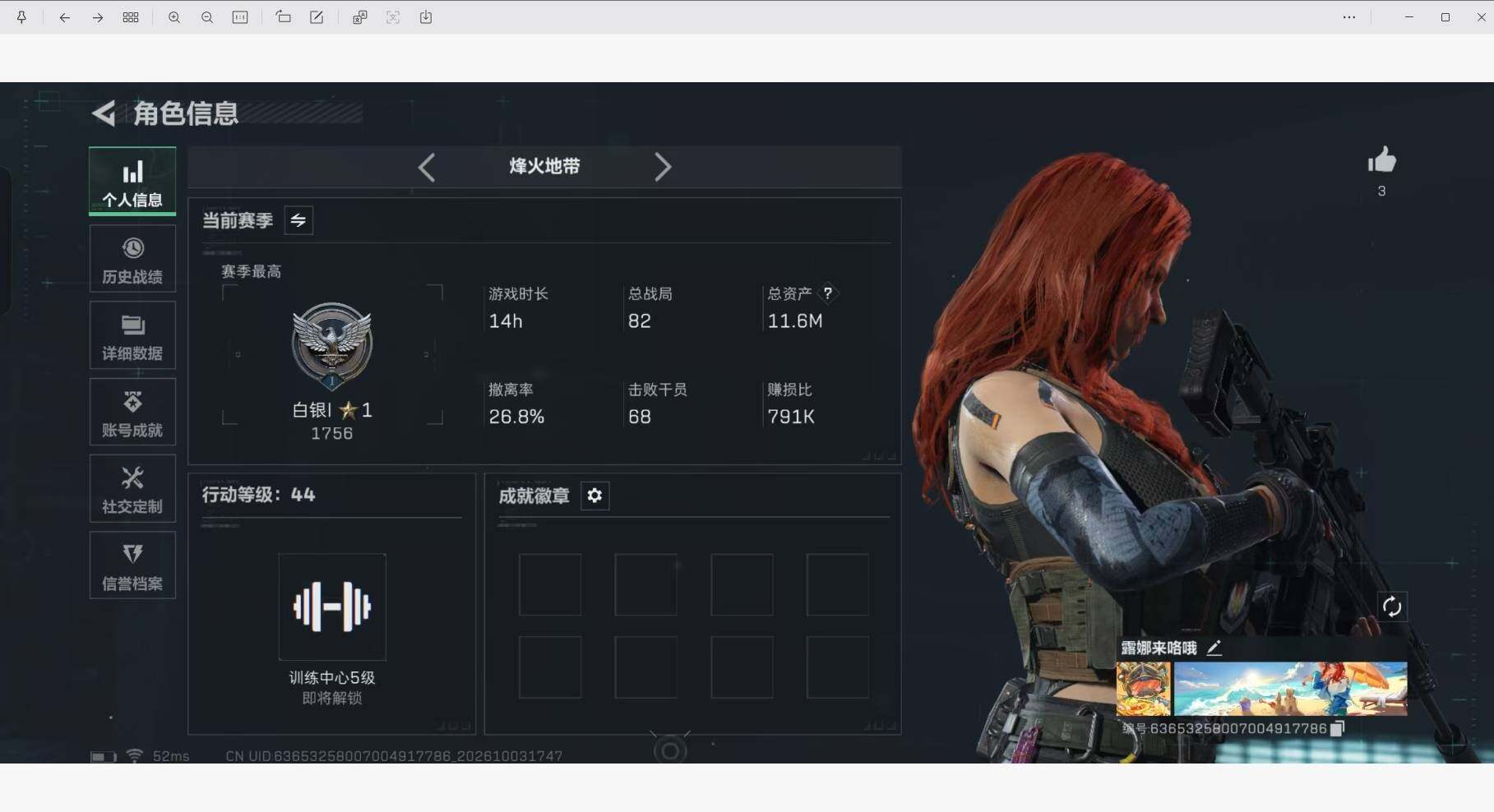Open the 信誉档案 section

point(132,565)
